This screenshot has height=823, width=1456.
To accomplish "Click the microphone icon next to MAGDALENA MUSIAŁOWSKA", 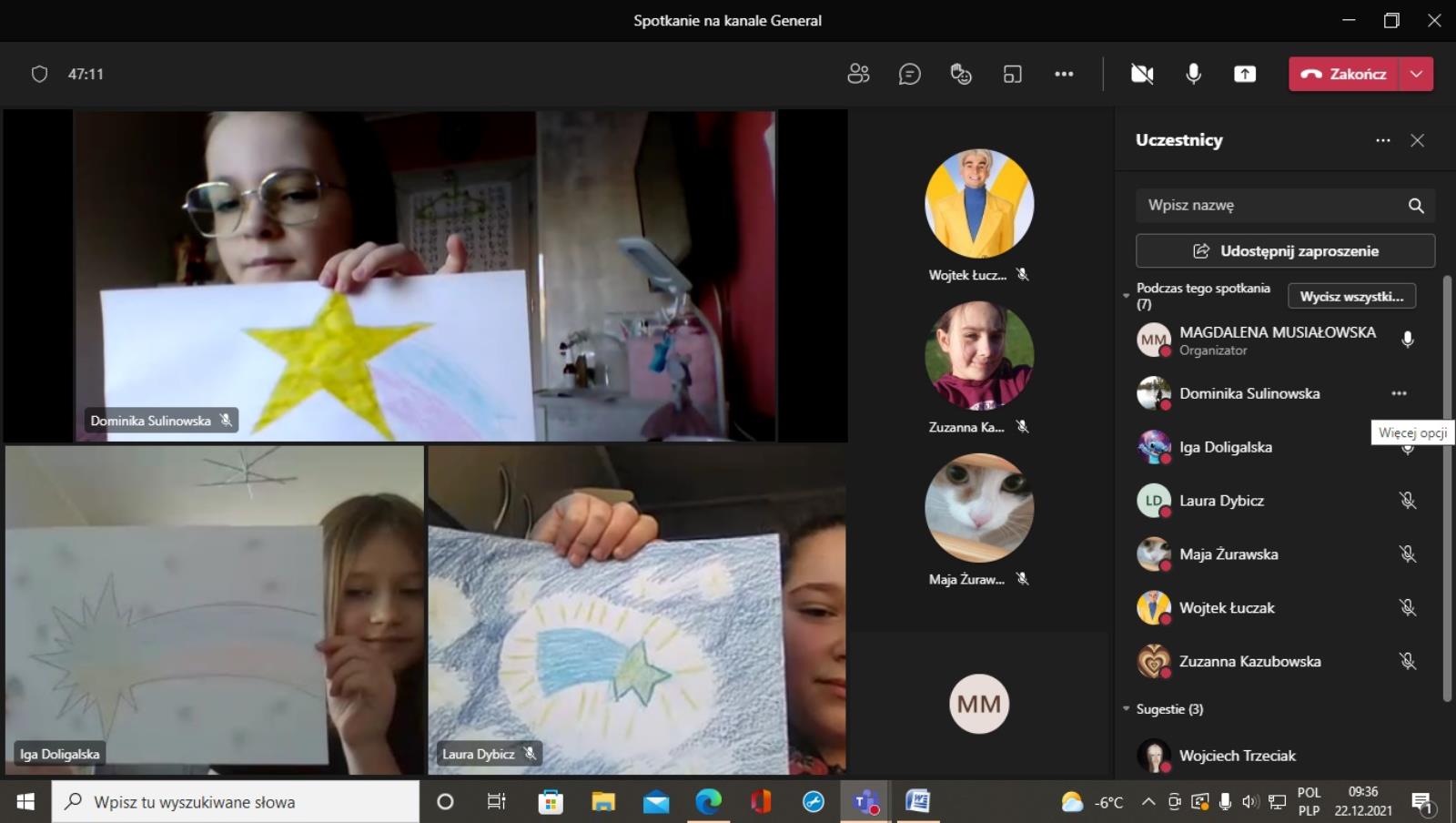I will click(x=1408, y=340).
